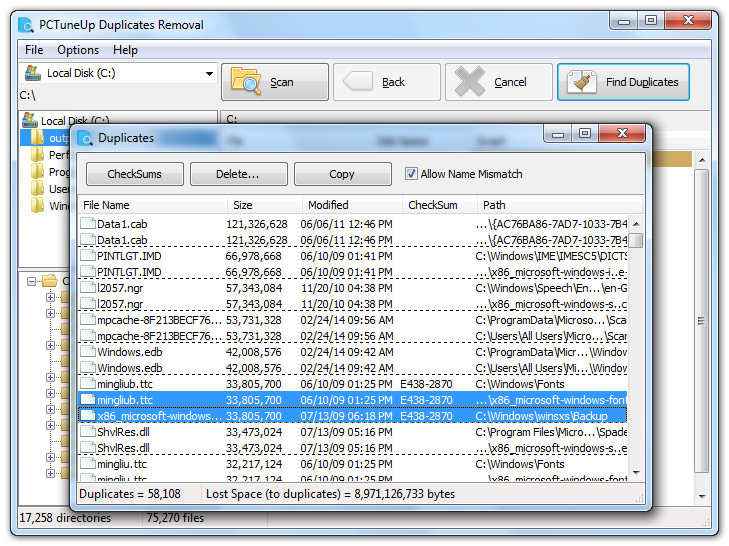Viewport: 729px width, 546px height.
Task: Maximize the Duplicates dialog window
Action: coord(585,133)
